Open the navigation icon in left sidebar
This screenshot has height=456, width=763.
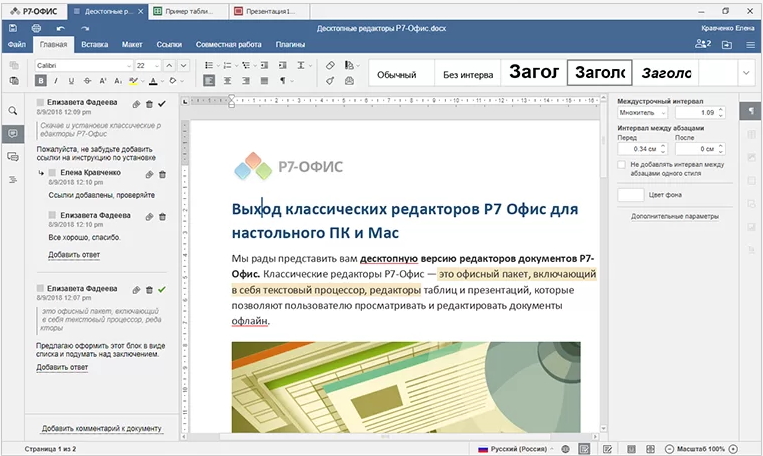click(13, 180)
